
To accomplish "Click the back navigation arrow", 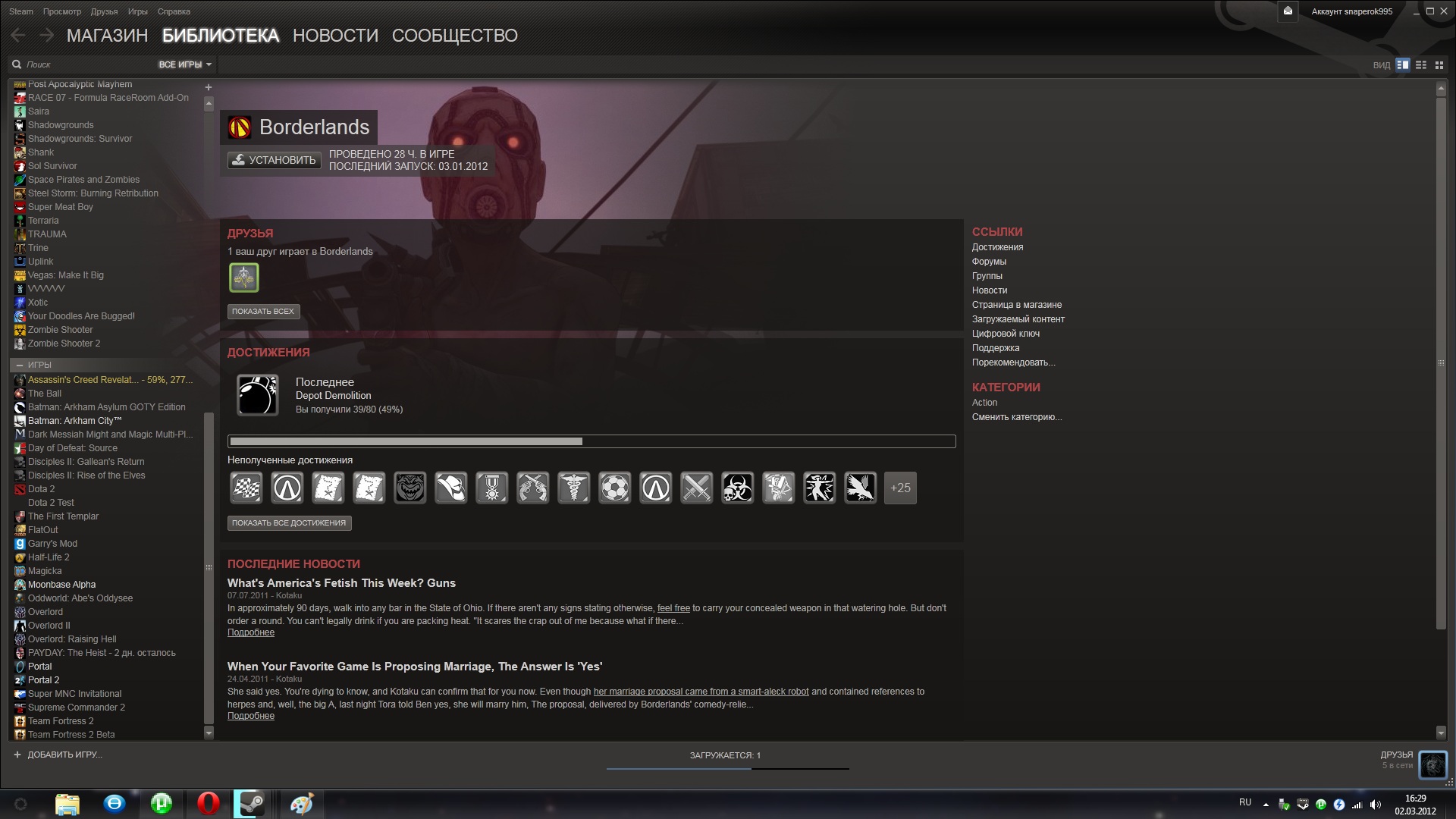I will coord(18,35).
